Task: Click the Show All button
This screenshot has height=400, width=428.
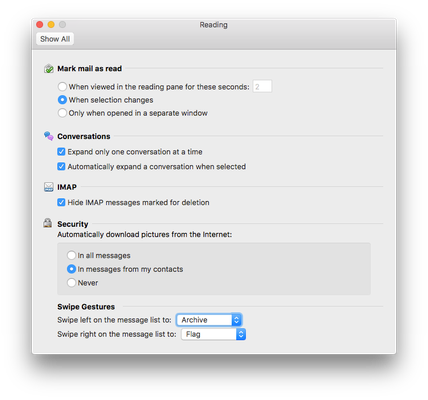Action: point(55,39)
